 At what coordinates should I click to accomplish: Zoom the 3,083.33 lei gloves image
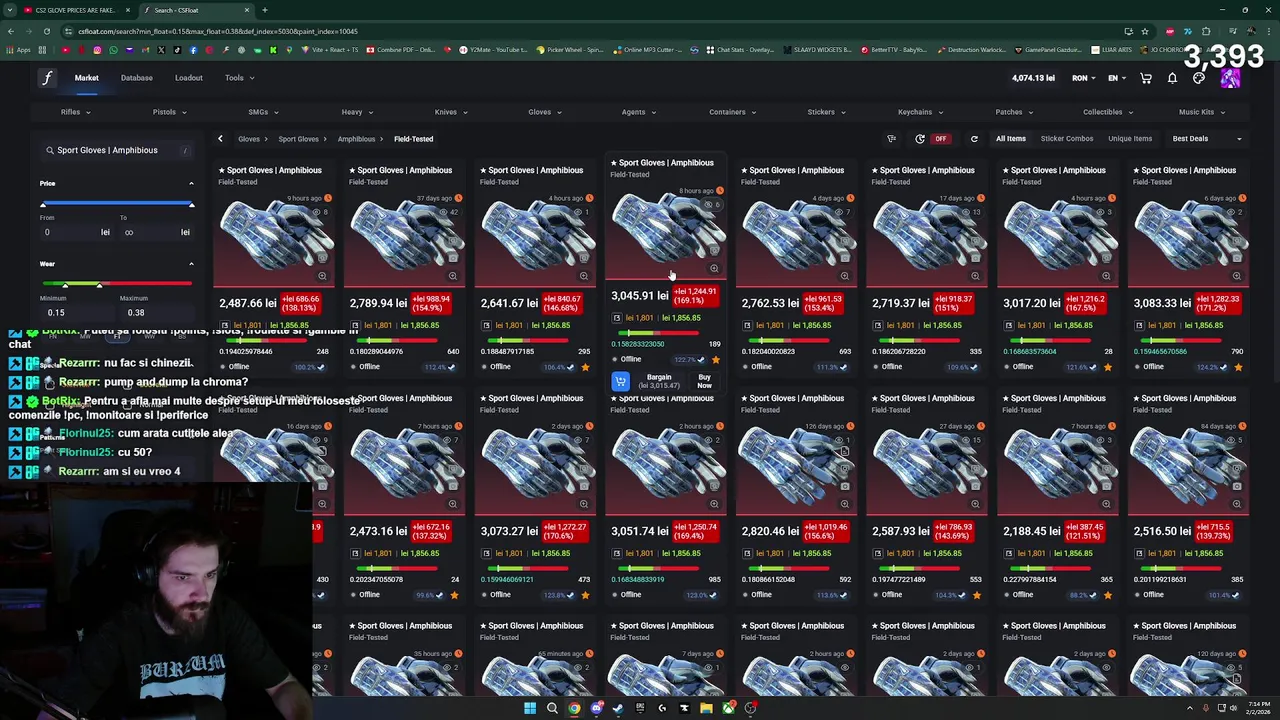1237,276
